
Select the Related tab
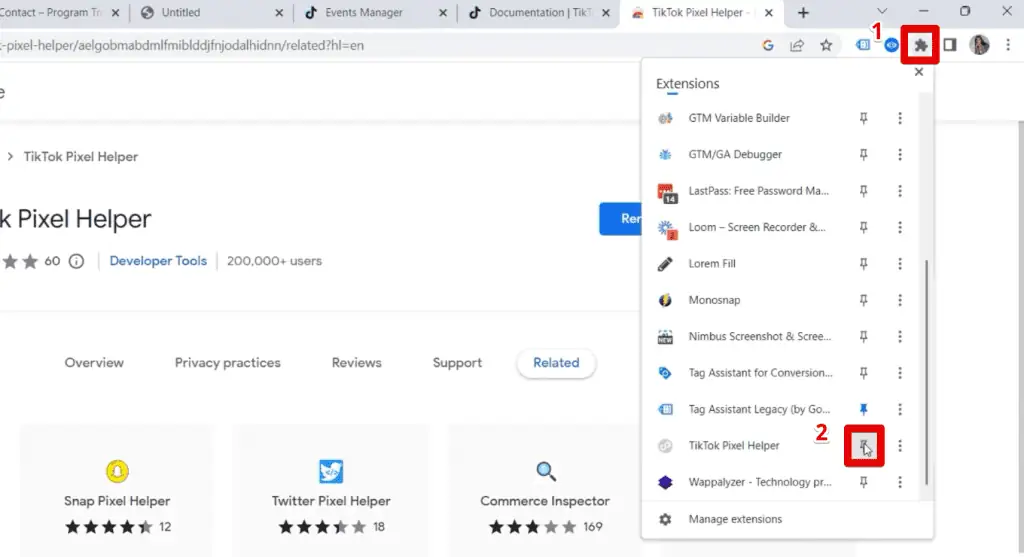click(556, 363)
